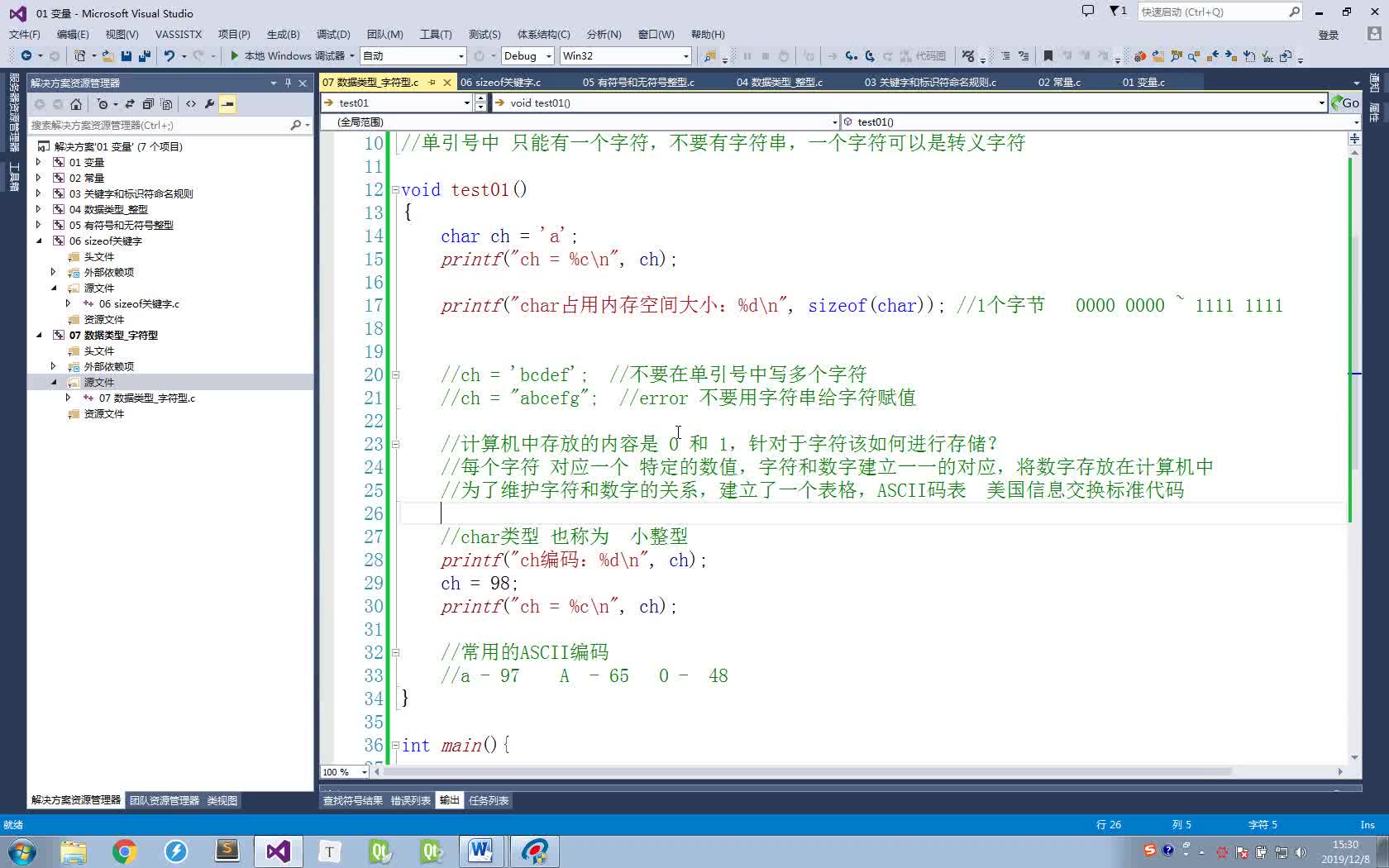Open Sublime Text from the taskbar
1389x868 pixels.
227,851
